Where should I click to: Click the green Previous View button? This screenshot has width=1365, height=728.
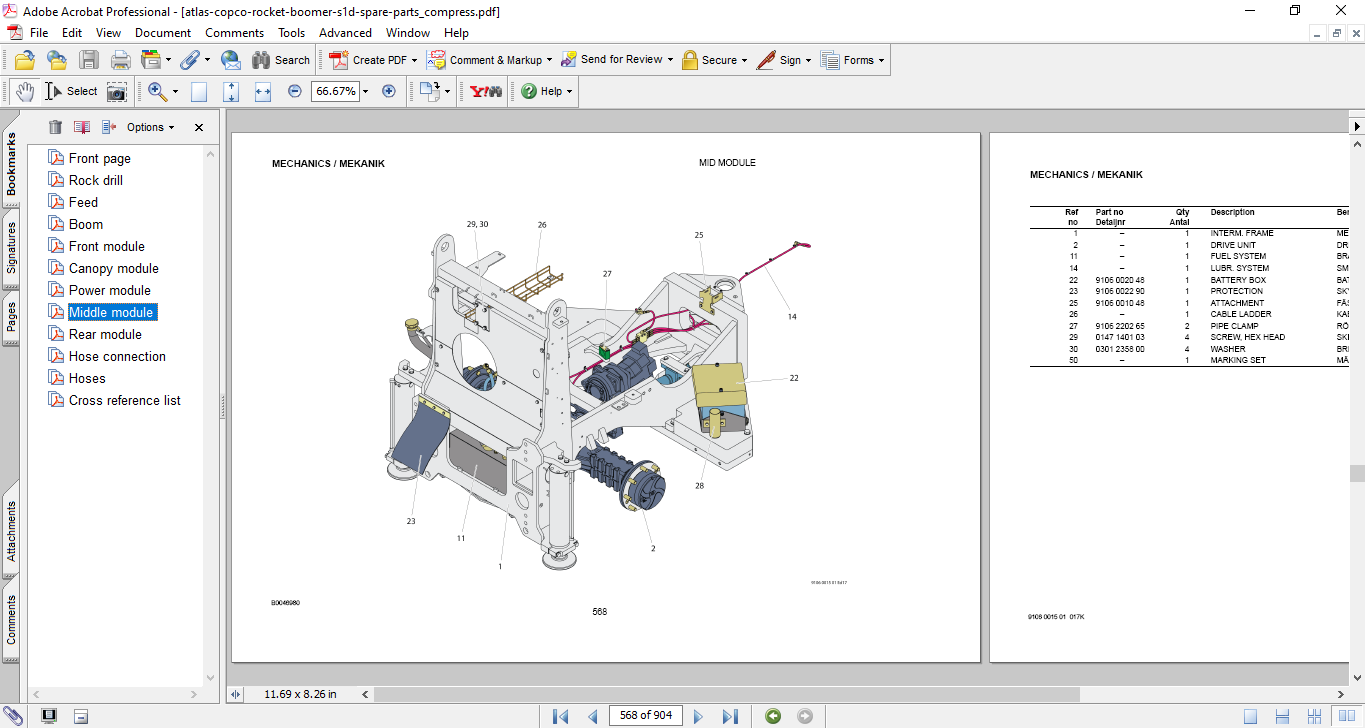[x=772, y=716]
